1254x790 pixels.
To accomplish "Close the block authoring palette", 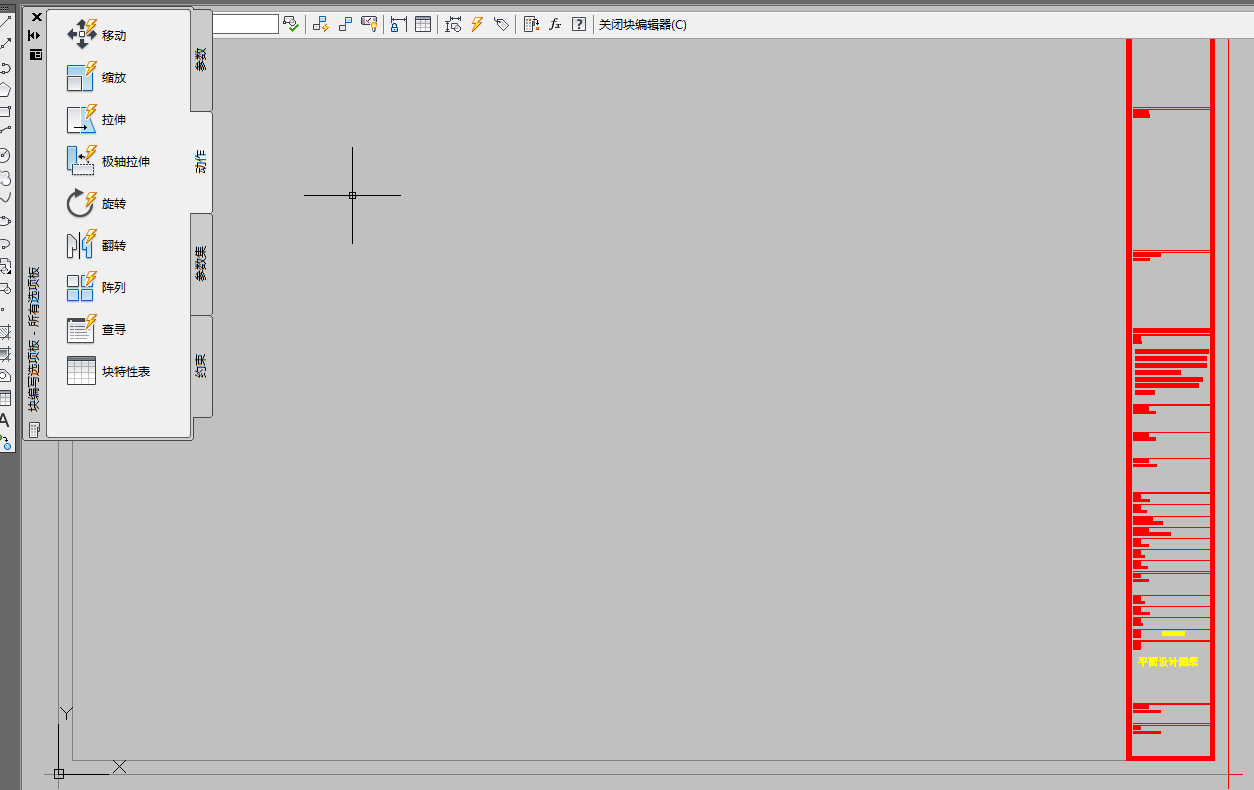I will click(36, 17).
